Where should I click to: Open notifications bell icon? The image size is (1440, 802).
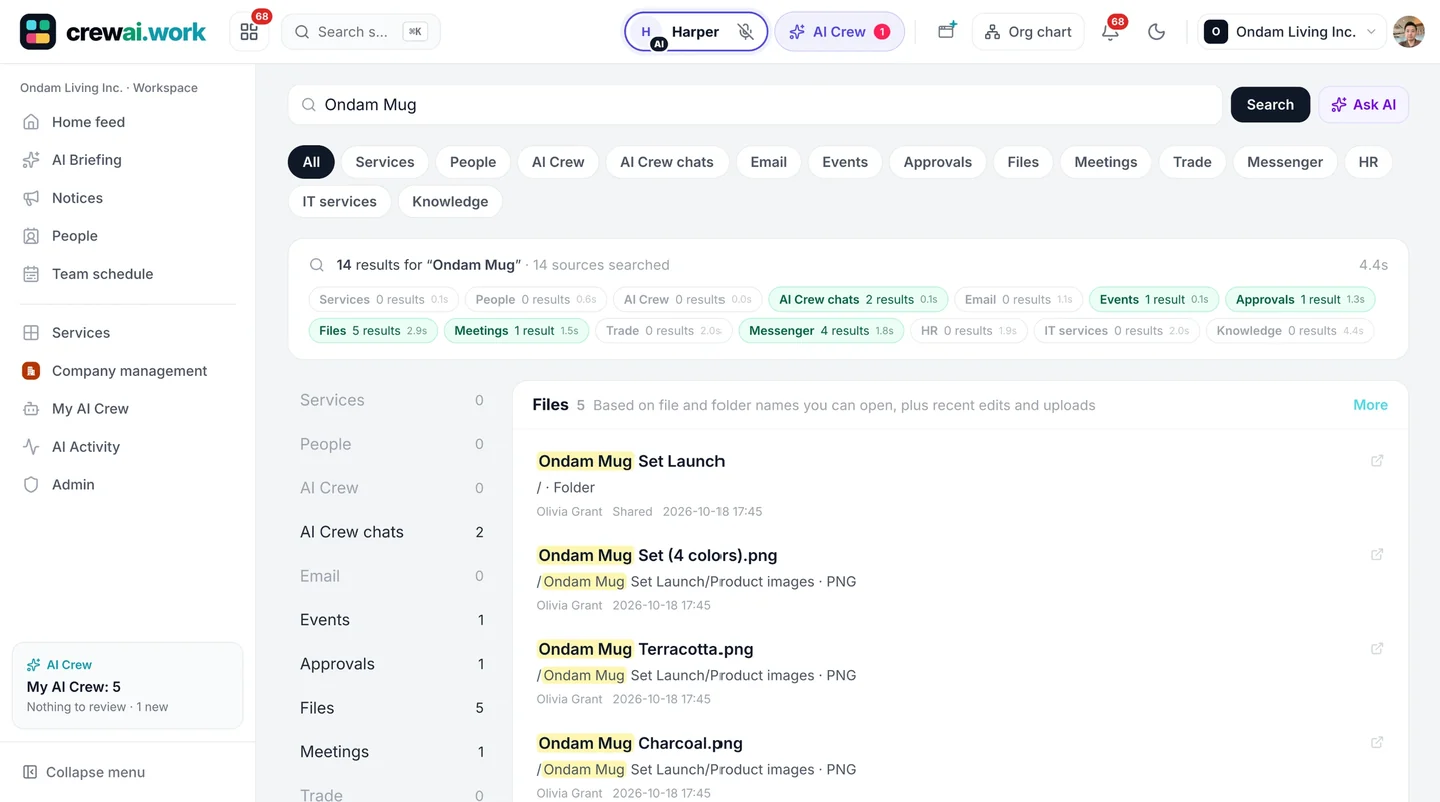pos(1110,32)
